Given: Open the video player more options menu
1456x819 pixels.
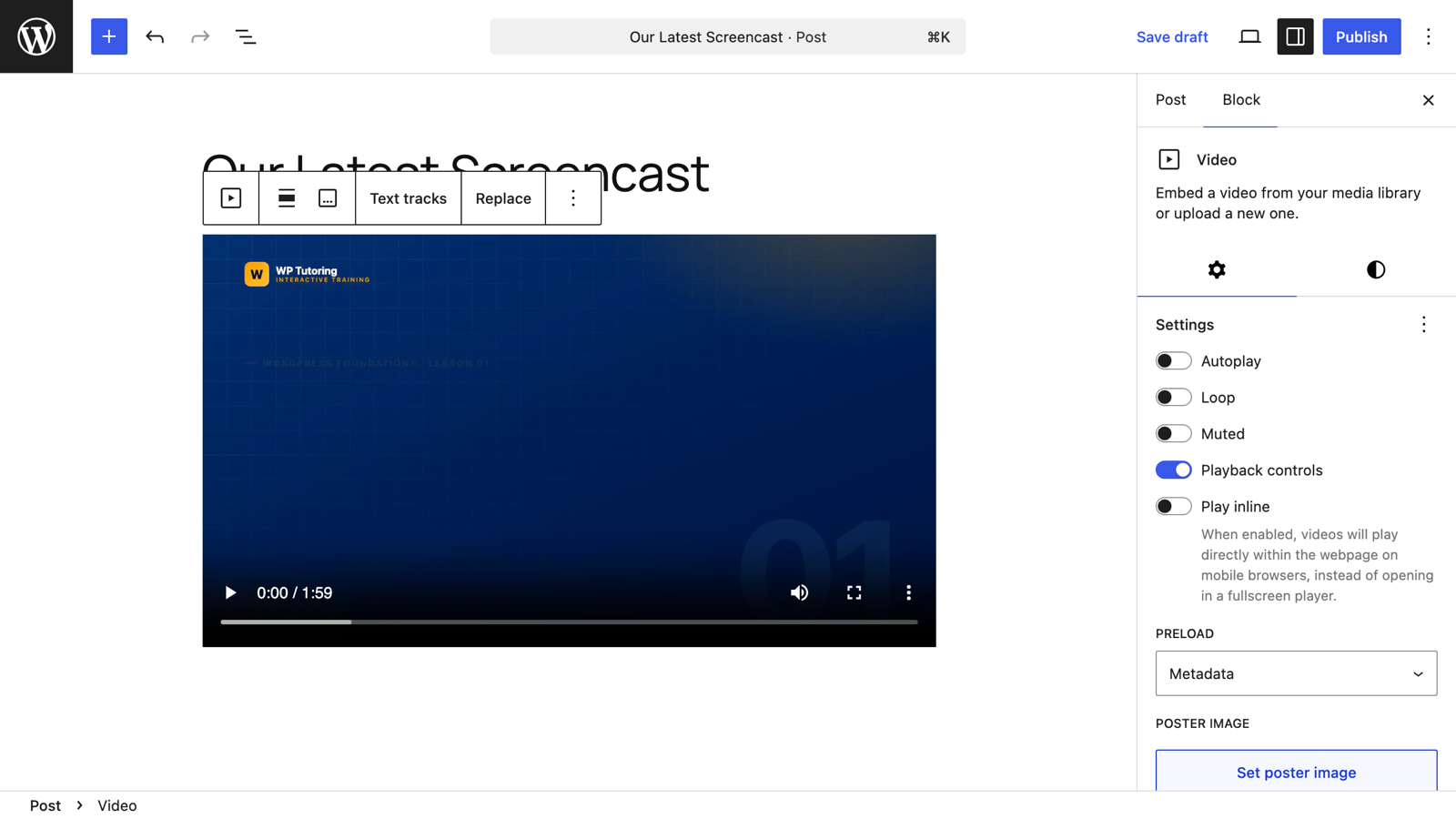Looking at the screenshot, I should 908,592.
